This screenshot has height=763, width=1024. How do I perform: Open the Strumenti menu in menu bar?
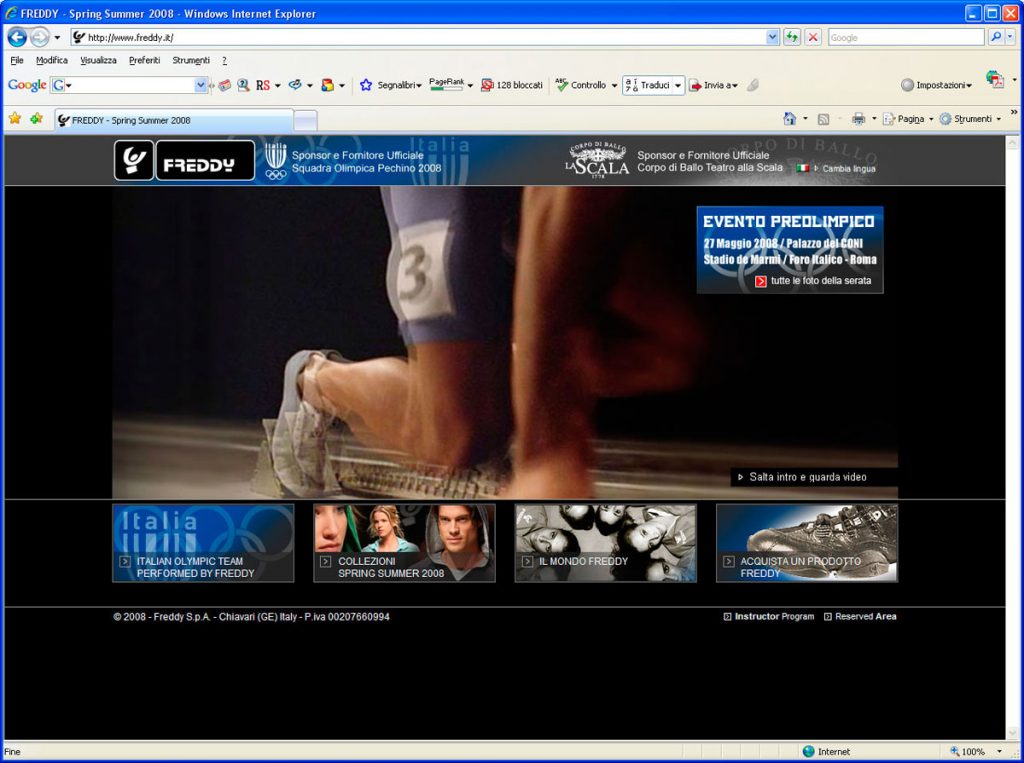tap(191, 60)
